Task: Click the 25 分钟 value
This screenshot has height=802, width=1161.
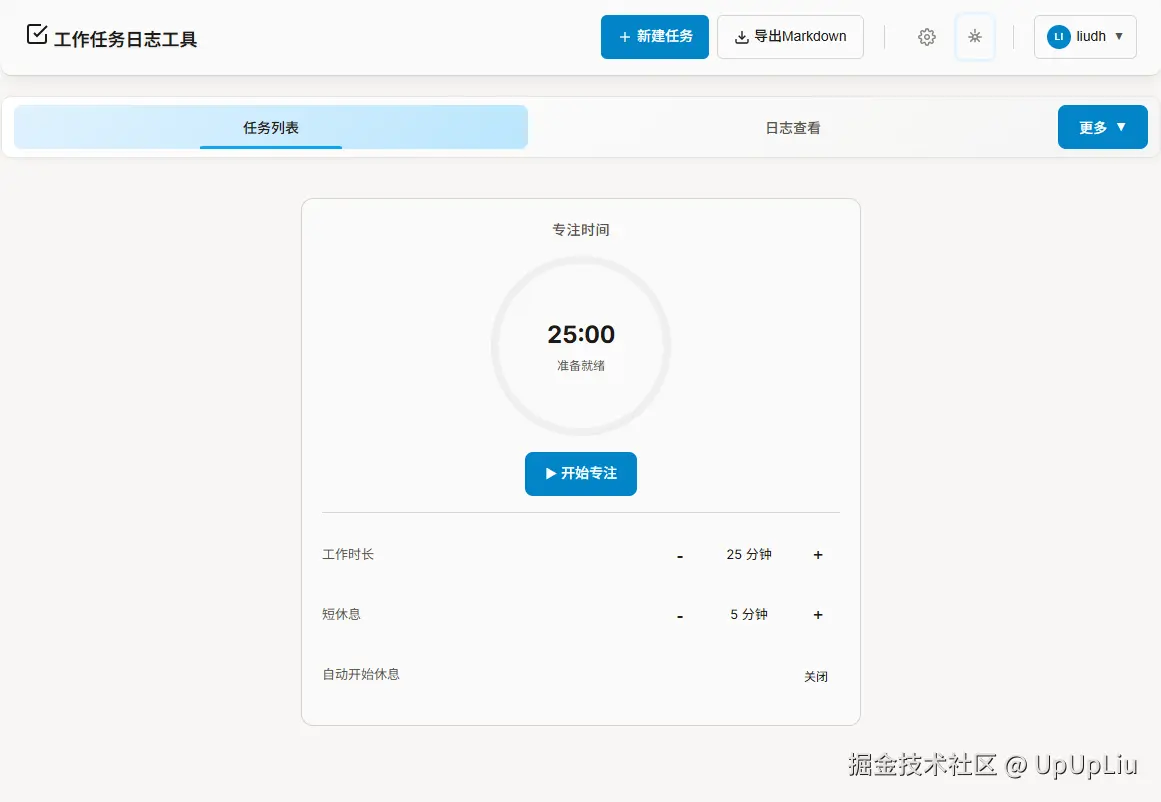Action: (749, 555)
